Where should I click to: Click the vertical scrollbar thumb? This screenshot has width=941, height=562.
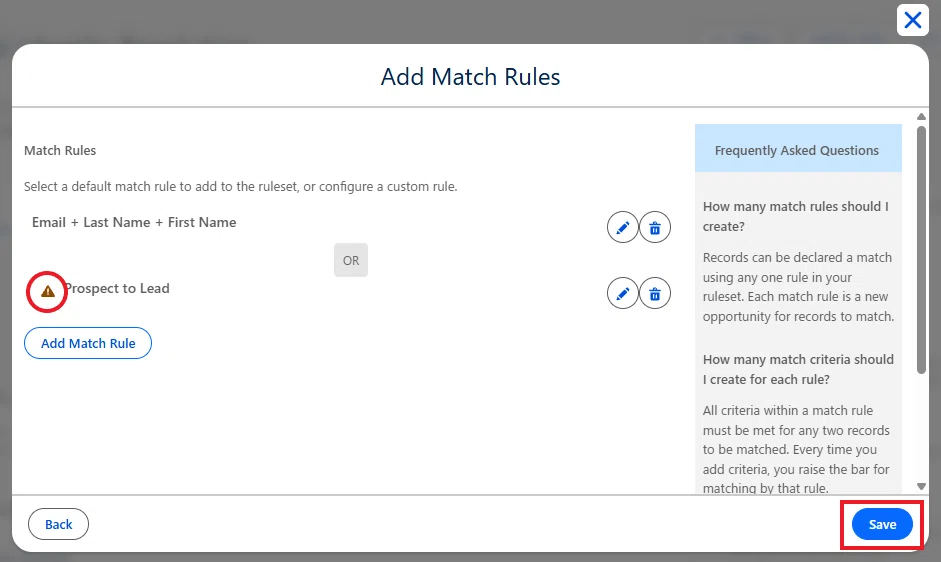click(921, 249)
